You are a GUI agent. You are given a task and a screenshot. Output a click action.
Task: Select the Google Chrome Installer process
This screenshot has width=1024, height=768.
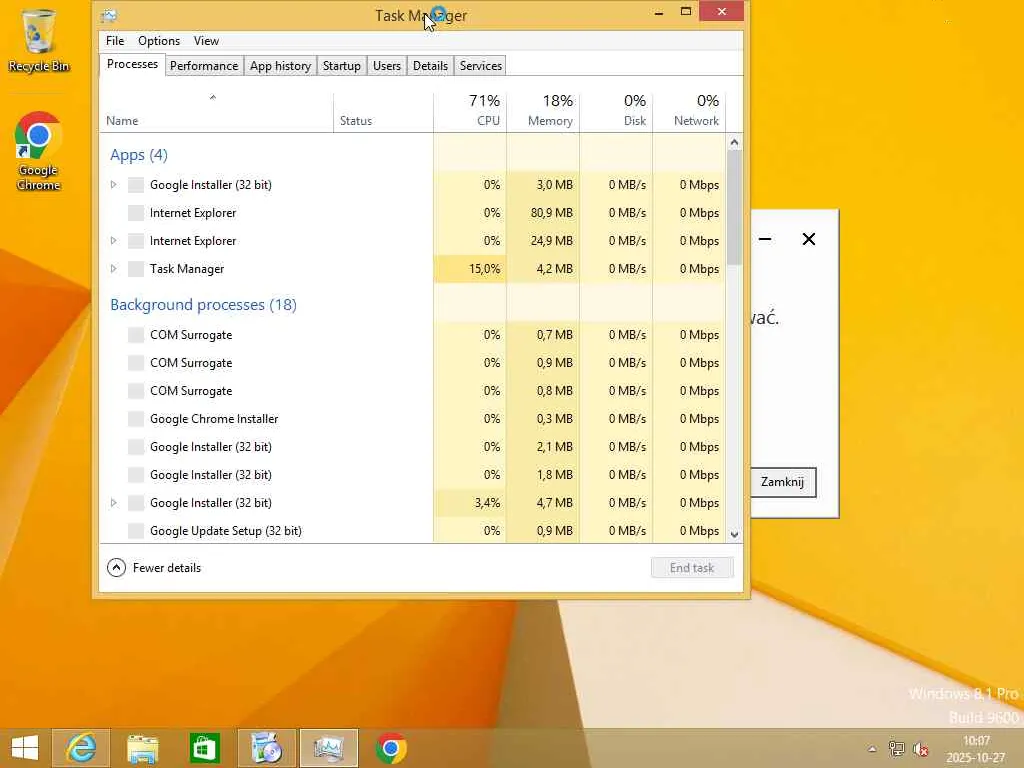[x=412, y=419]
